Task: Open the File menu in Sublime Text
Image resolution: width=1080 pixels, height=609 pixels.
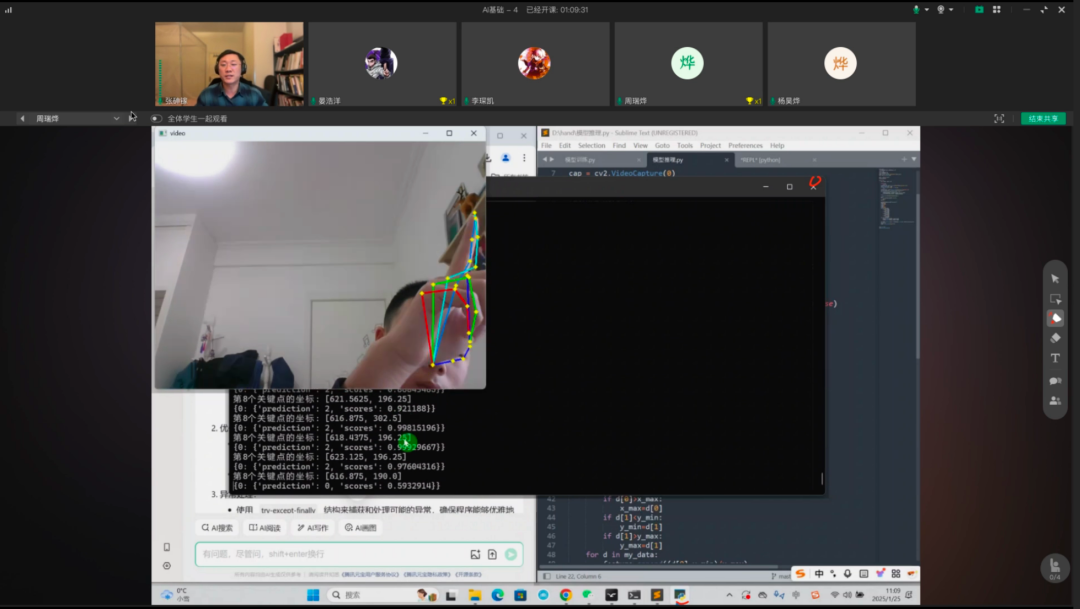Action: pos(546,145)
